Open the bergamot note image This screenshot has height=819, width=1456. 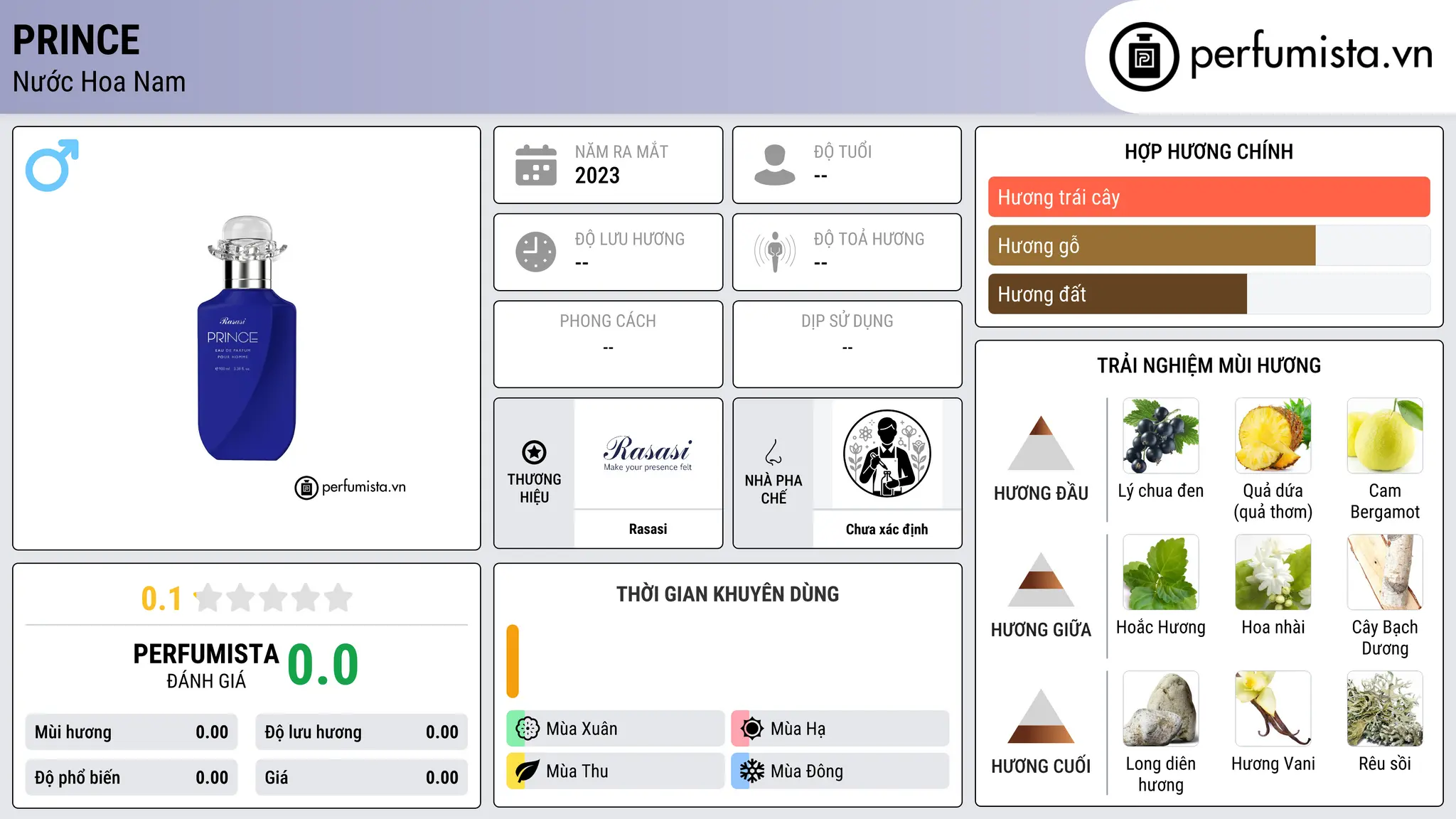pyautogui.click(x=1385, y=436)
